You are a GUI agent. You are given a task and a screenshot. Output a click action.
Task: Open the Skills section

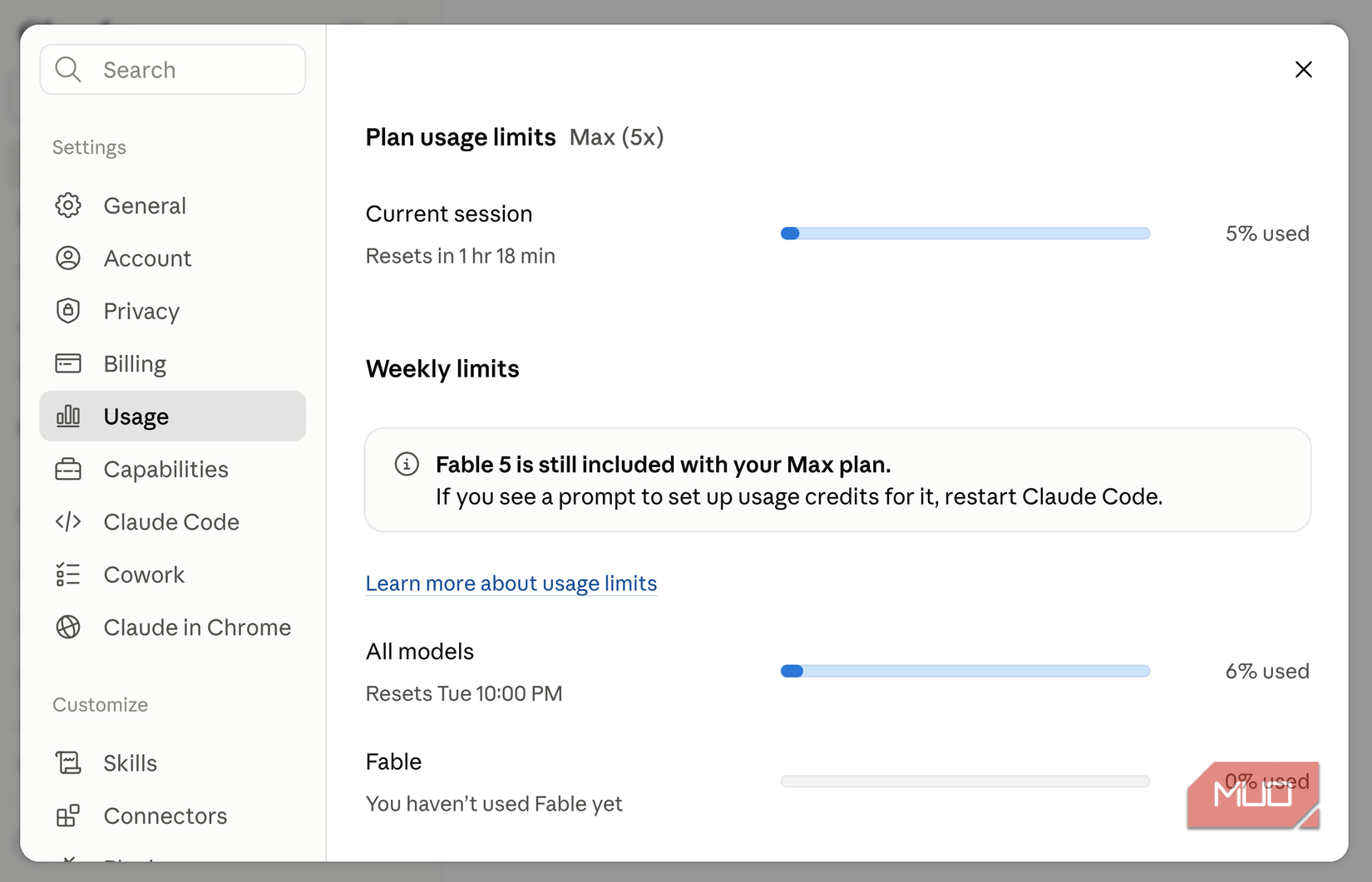coord(173,762)
